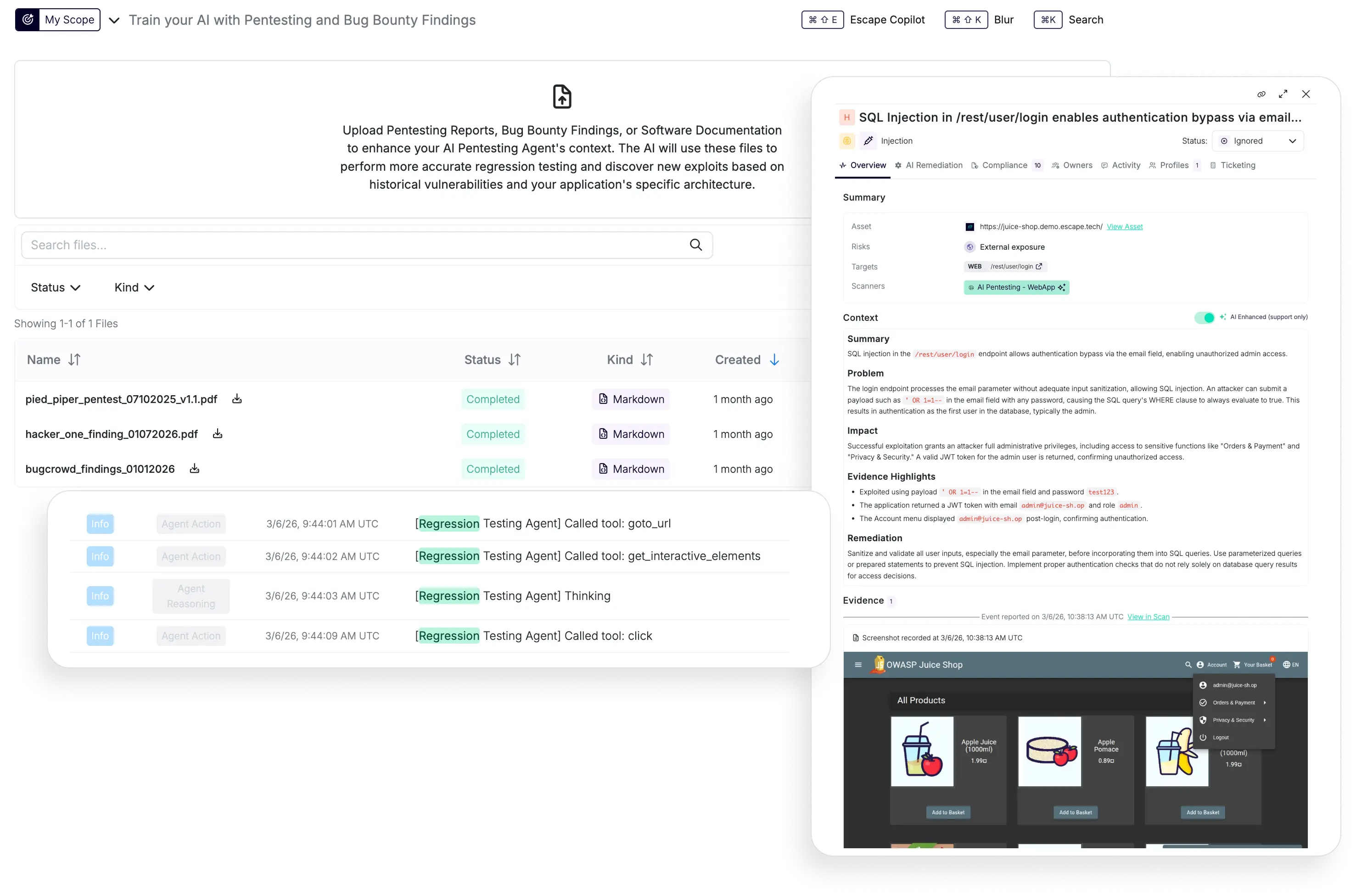This screenshot has height=896, width=1356.
Task: Open the Ignored status dropdown
Action: click(1257, 141)
